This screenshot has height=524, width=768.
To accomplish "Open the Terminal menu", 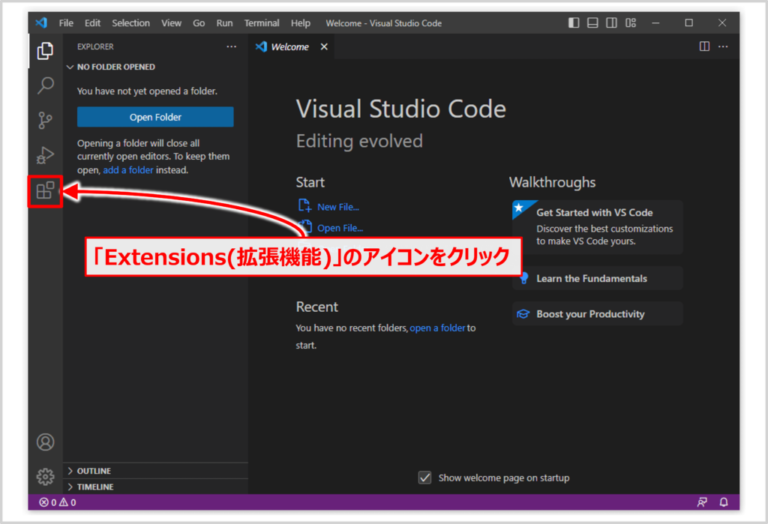I will (261, 22).
